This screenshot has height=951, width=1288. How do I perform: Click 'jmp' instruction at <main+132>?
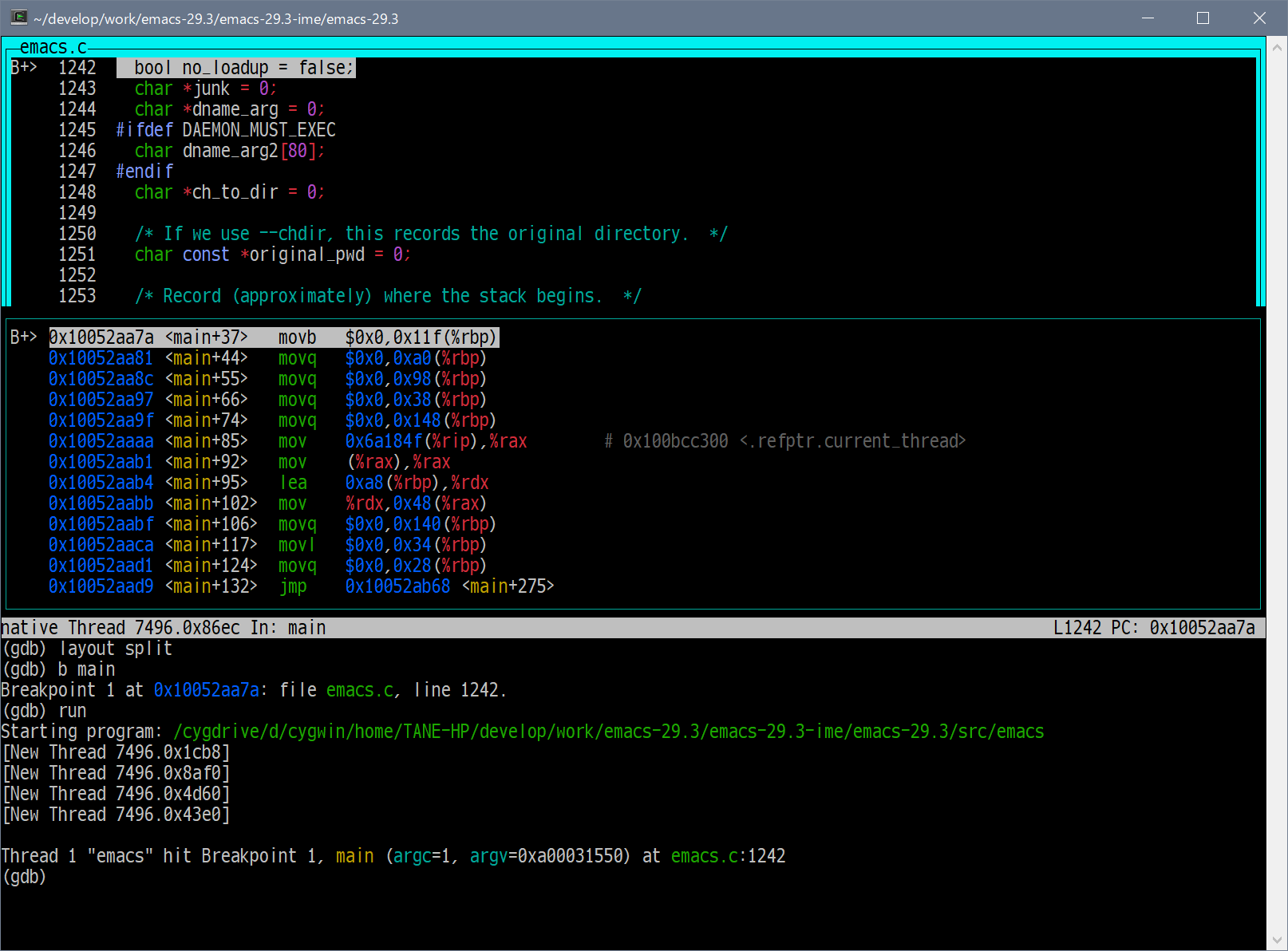293,586
